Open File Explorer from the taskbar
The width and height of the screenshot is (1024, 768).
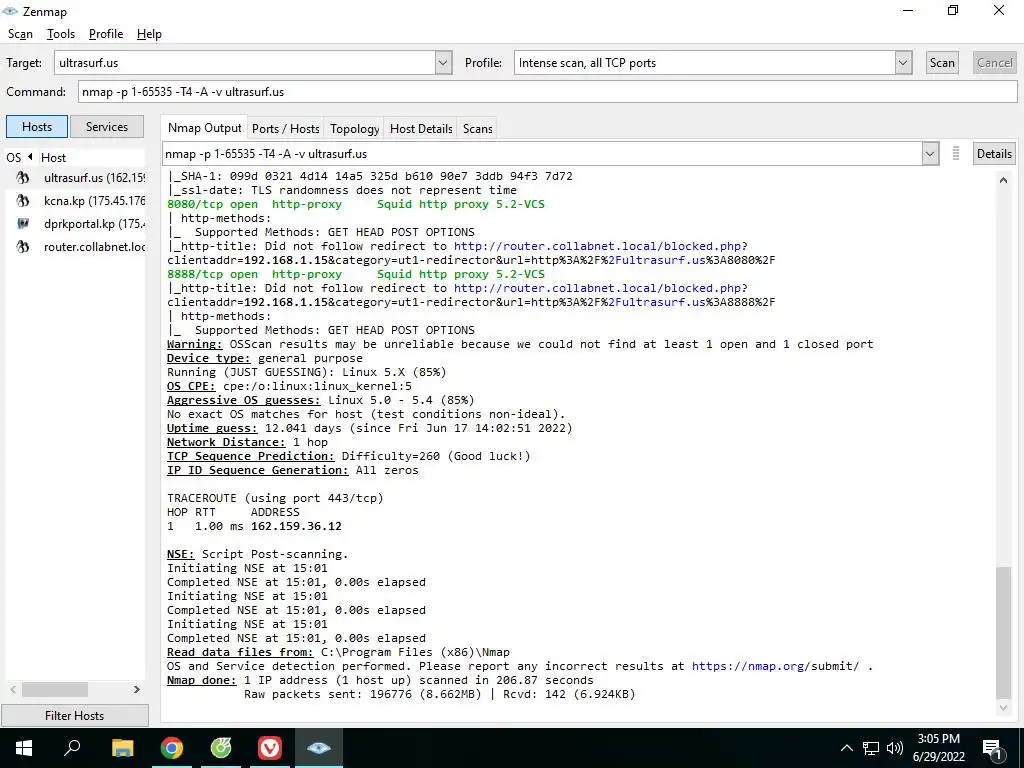pyautogui.click(x=122, y=748)
